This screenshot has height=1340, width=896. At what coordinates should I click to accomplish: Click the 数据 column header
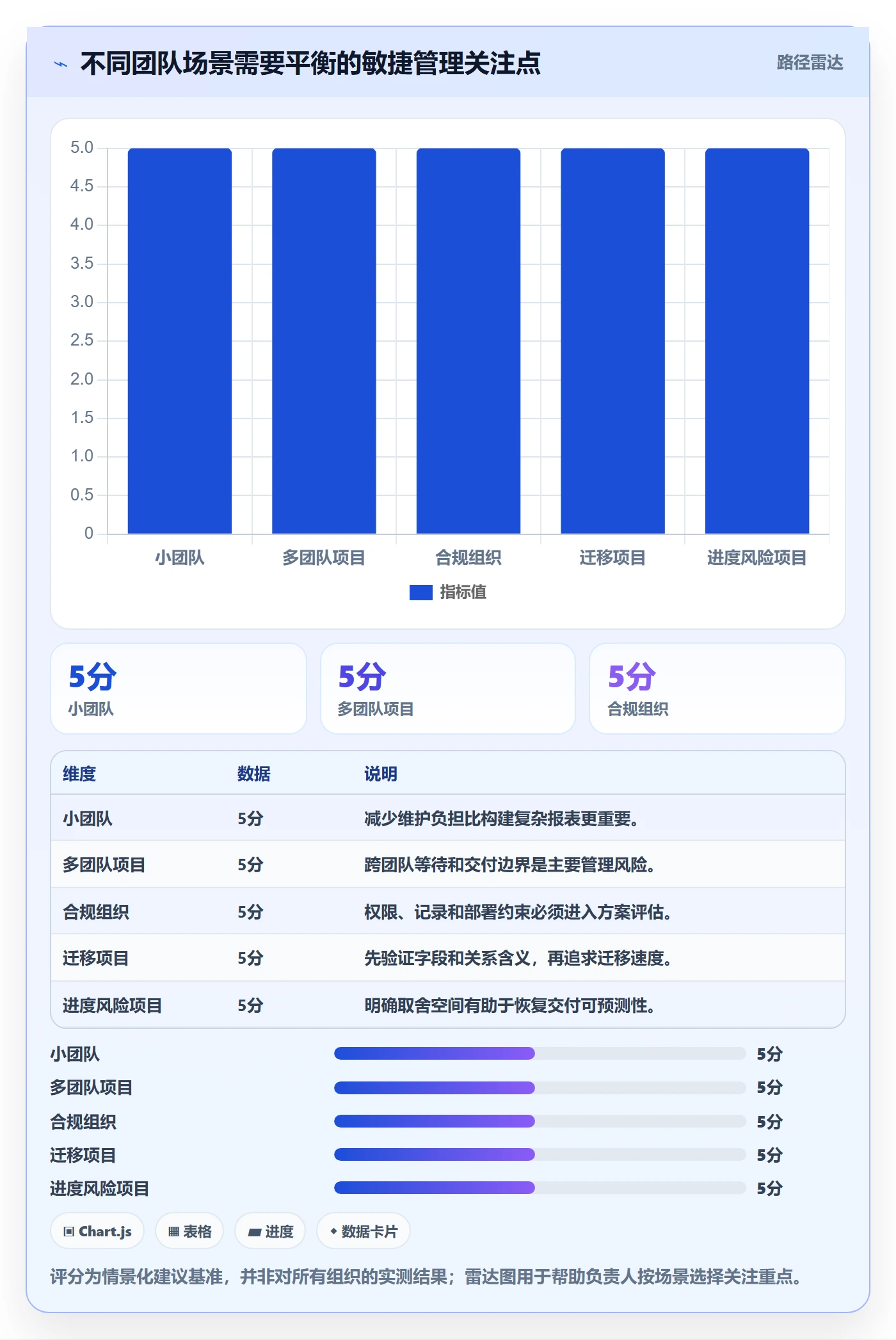254,774
